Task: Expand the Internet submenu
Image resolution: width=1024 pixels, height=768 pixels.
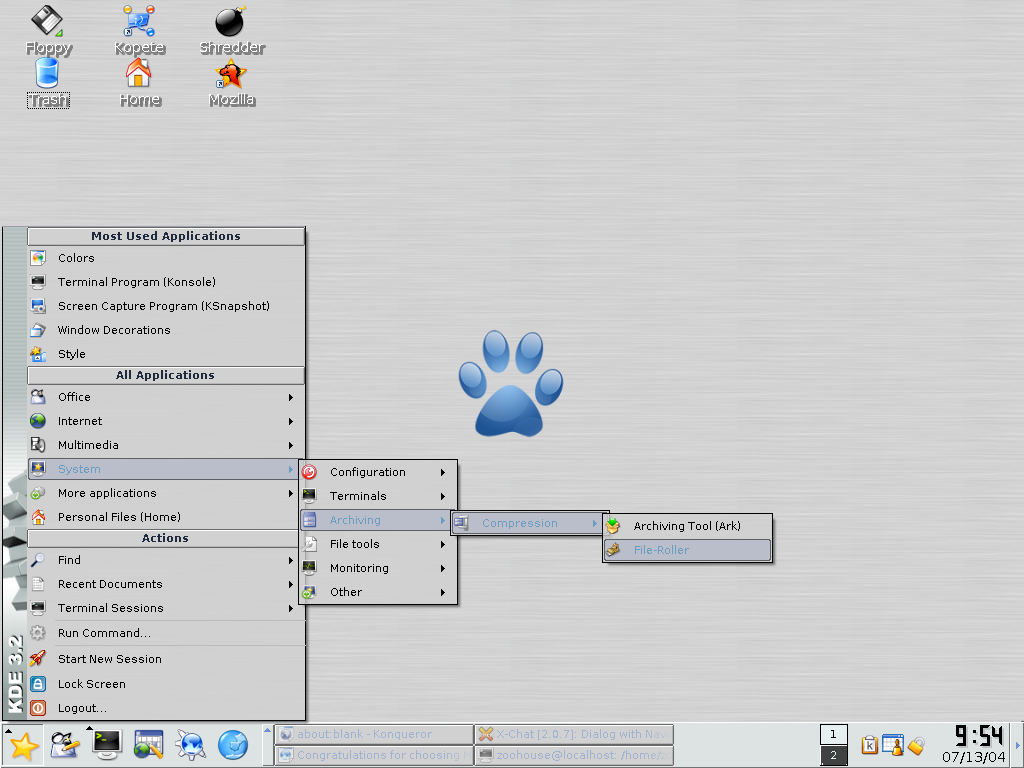Action: point(166,421)
